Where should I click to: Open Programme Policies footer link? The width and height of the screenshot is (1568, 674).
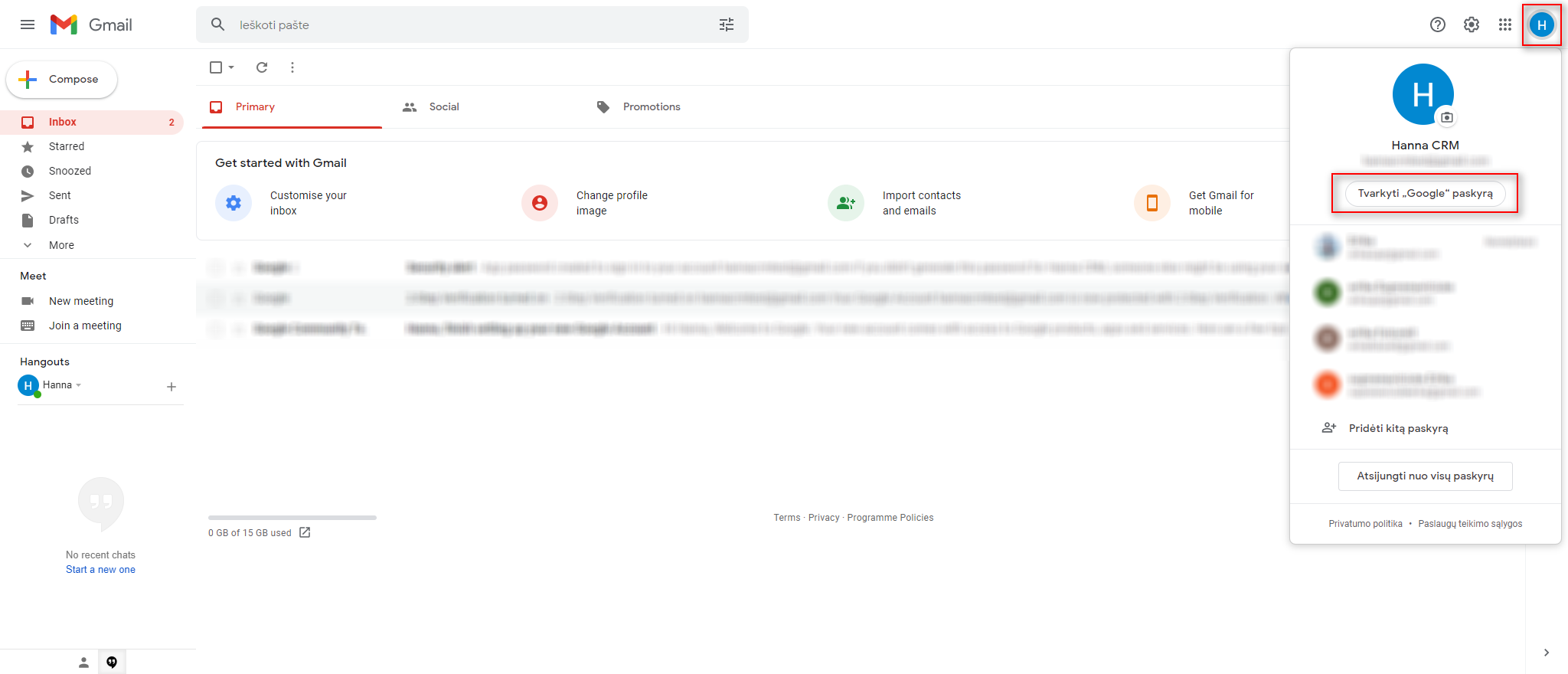890,518
